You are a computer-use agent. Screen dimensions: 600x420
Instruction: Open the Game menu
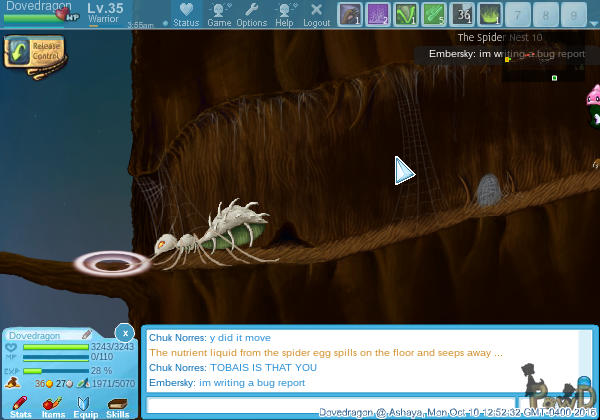tap(219, 13)
